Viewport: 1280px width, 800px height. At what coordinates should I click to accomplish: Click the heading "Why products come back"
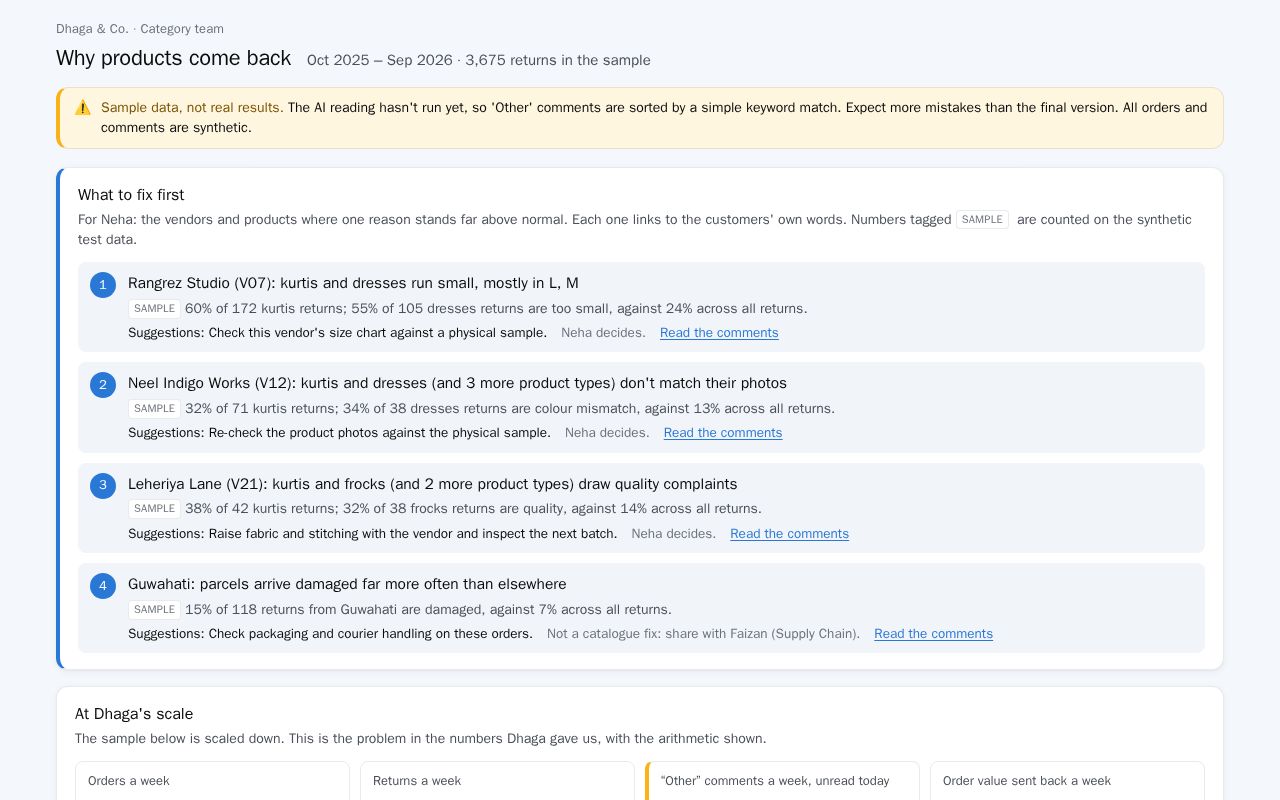(x=174, y=58)
